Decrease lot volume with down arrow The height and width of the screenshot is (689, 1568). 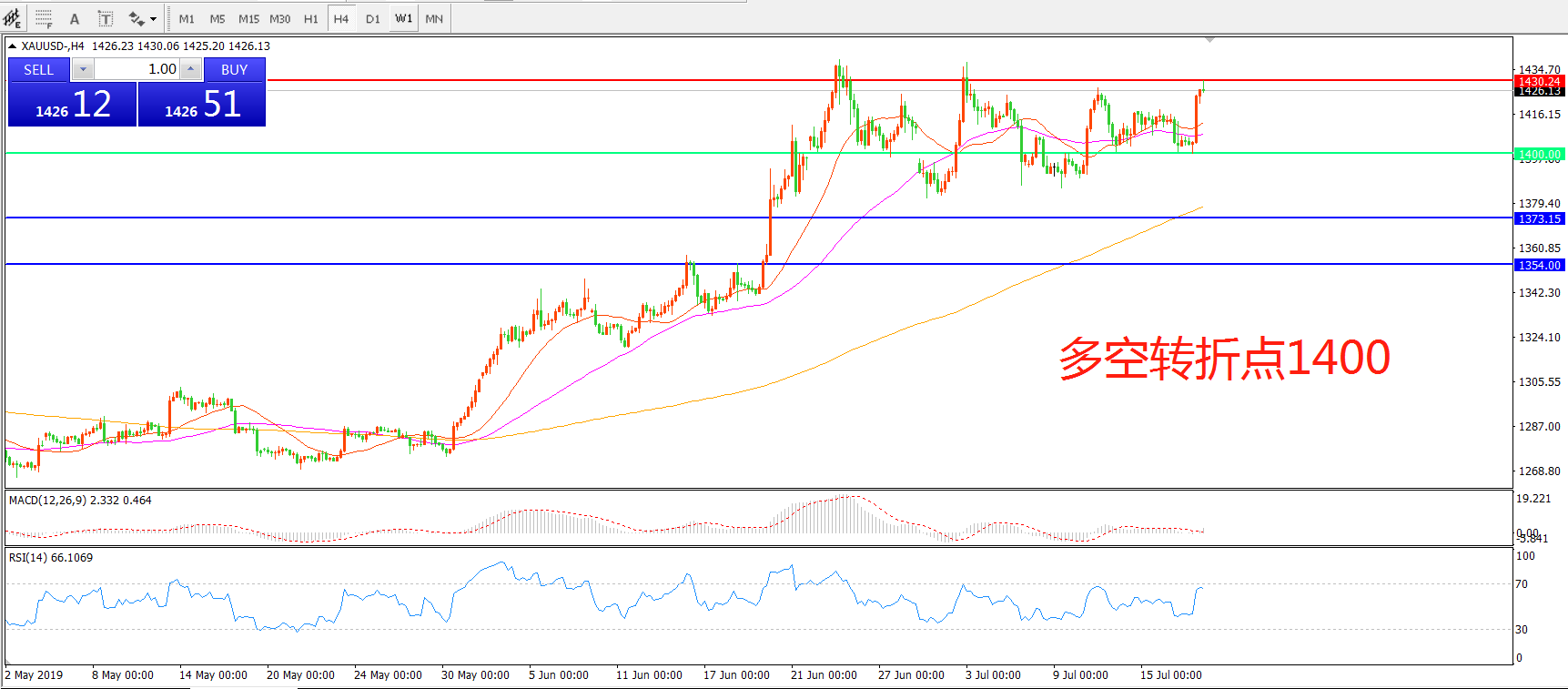(83, 69)
